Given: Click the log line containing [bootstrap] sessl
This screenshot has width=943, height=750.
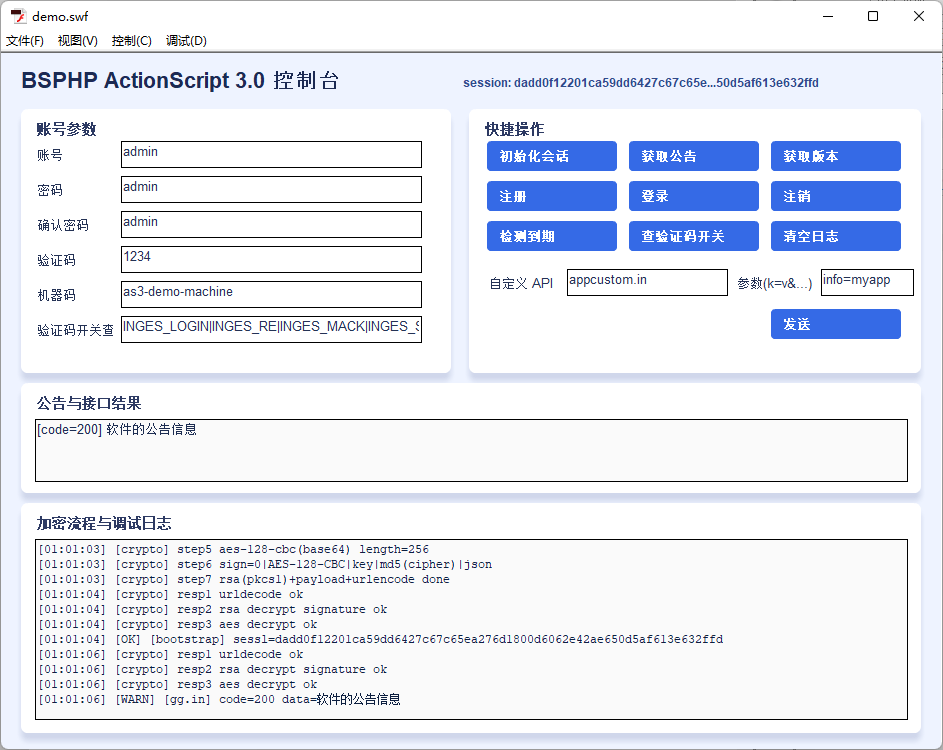Looking at the screenshot, I should pyautogui.click(x=381, y=639).
